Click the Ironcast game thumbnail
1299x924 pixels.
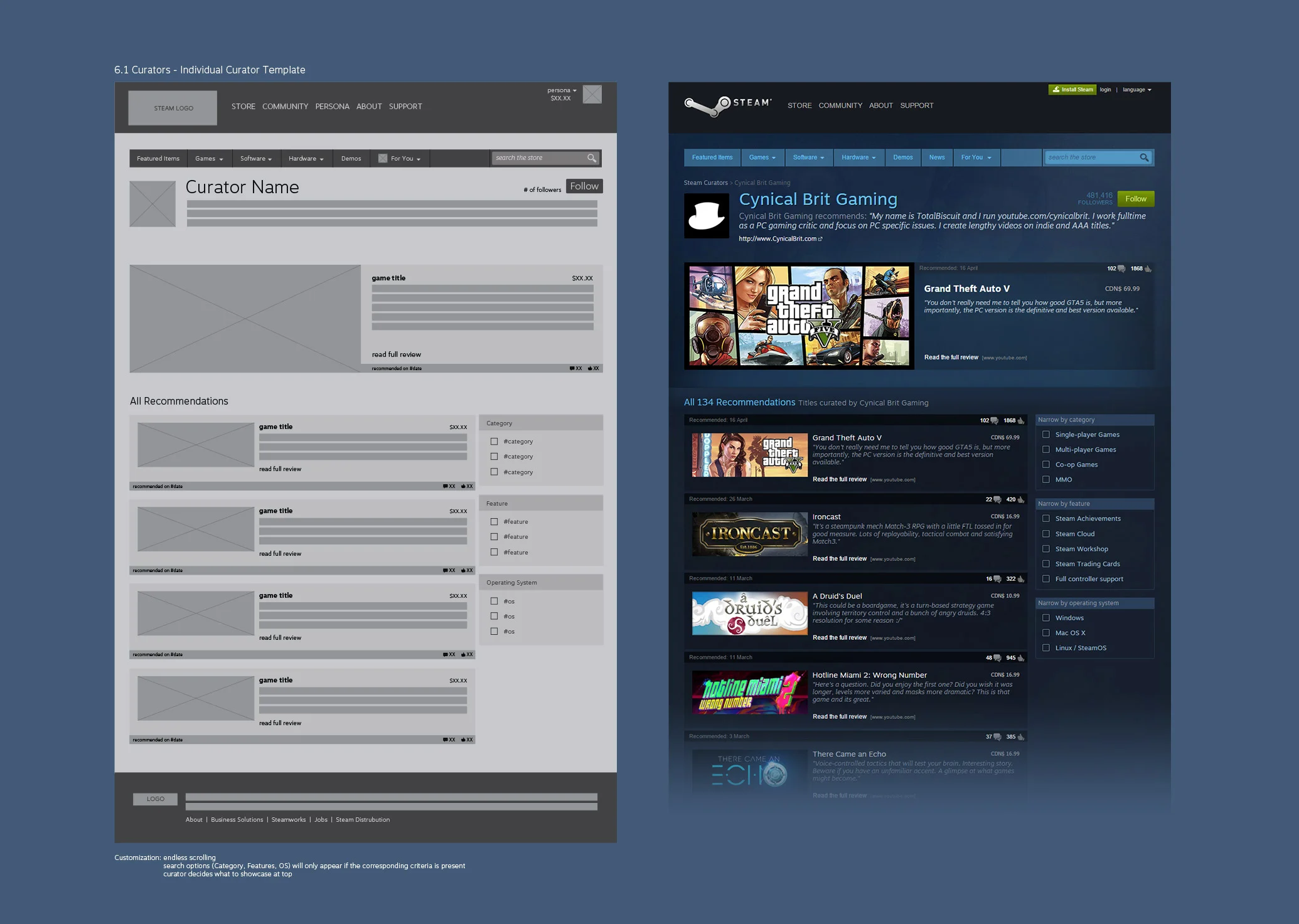pyautogui.click(x=749, y=534)
